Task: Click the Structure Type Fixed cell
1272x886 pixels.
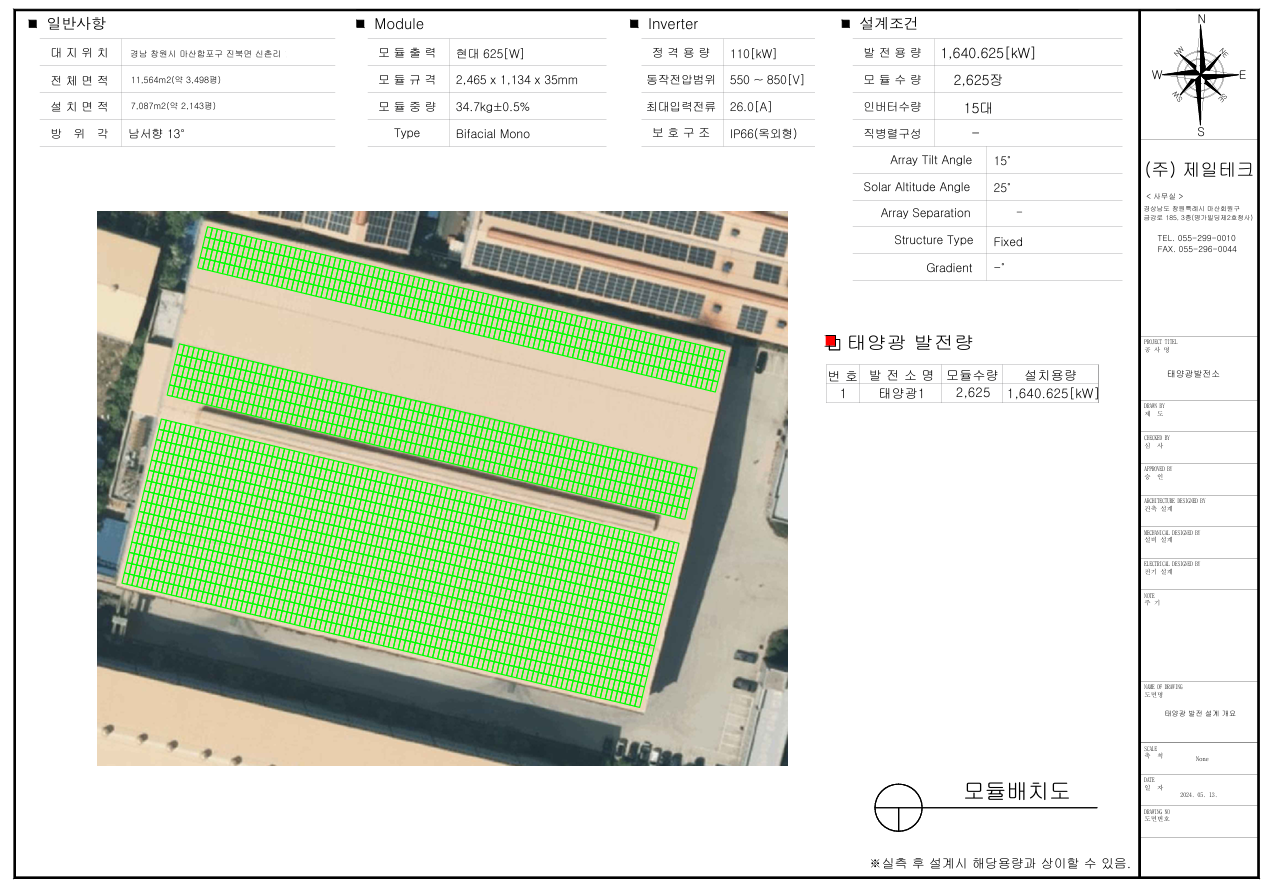Action: 1008,241
